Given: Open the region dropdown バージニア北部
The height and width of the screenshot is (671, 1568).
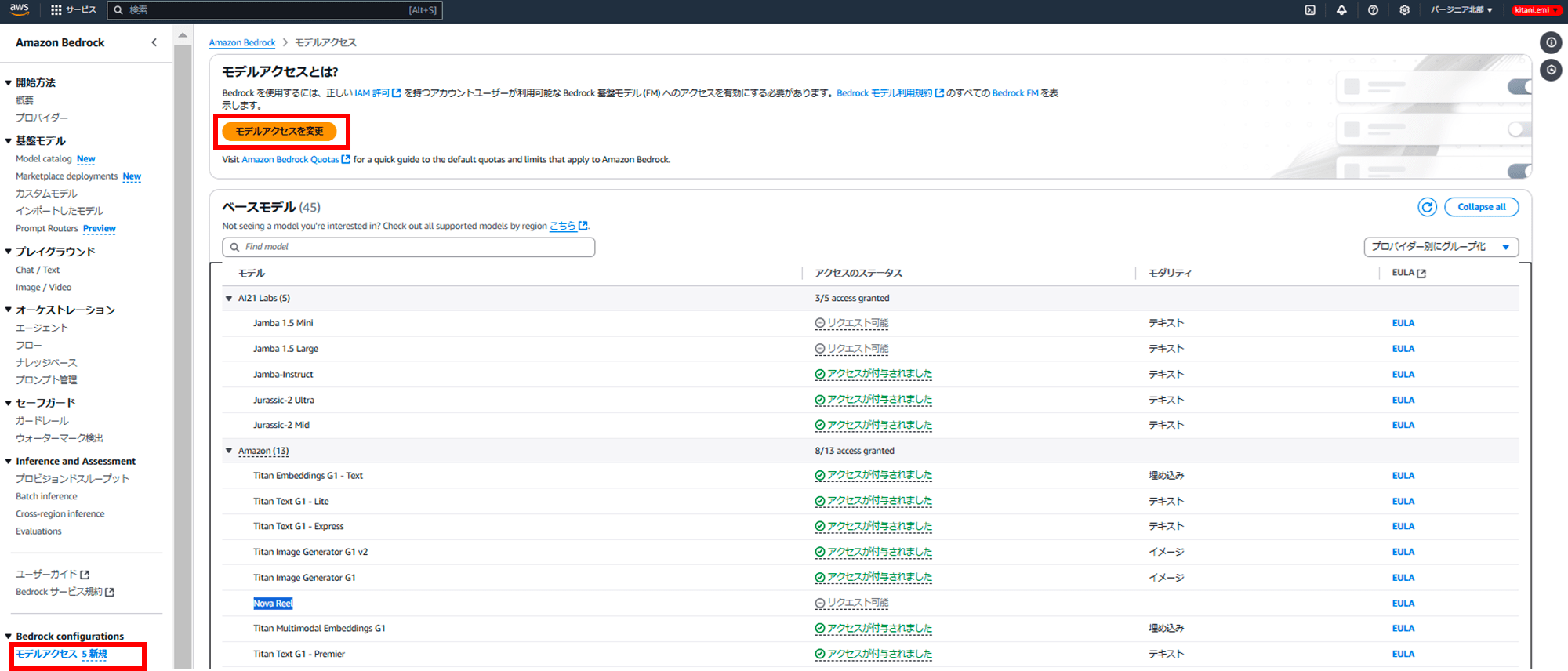Looking at the screenshot, I should pos(1461,10).
